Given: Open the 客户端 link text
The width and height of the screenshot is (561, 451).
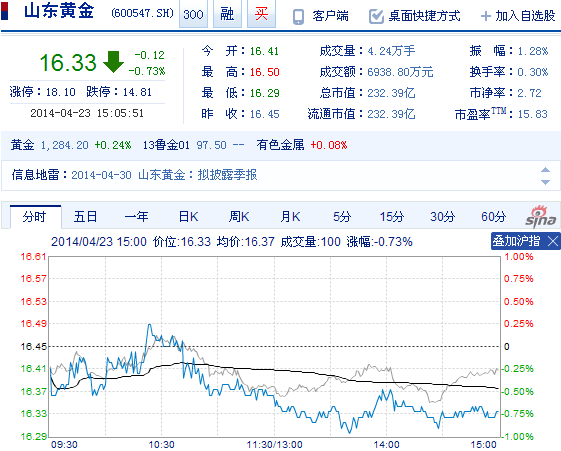Looking at the screenshot, I should pyautogui.click(x=330, y=16).
